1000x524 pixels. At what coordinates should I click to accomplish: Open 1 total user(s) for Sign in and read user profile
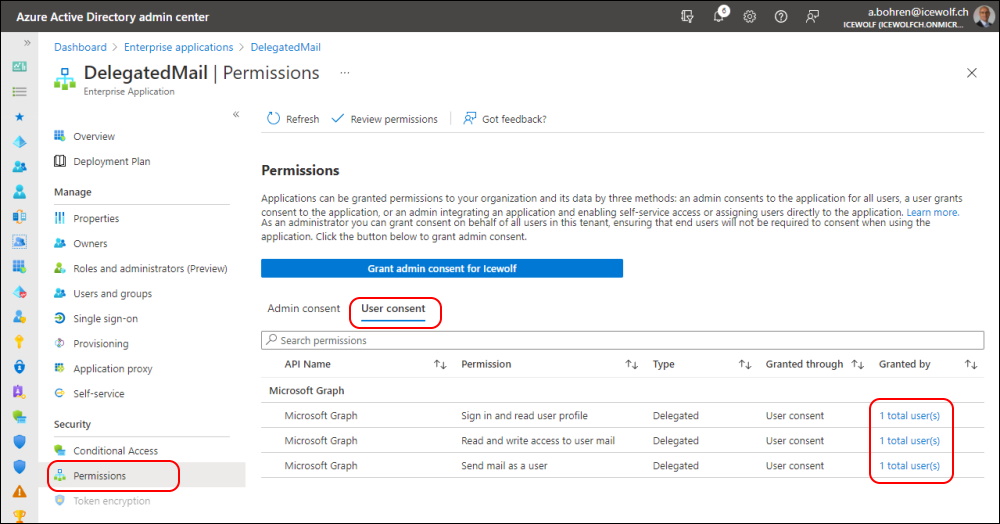coord(909,416)
